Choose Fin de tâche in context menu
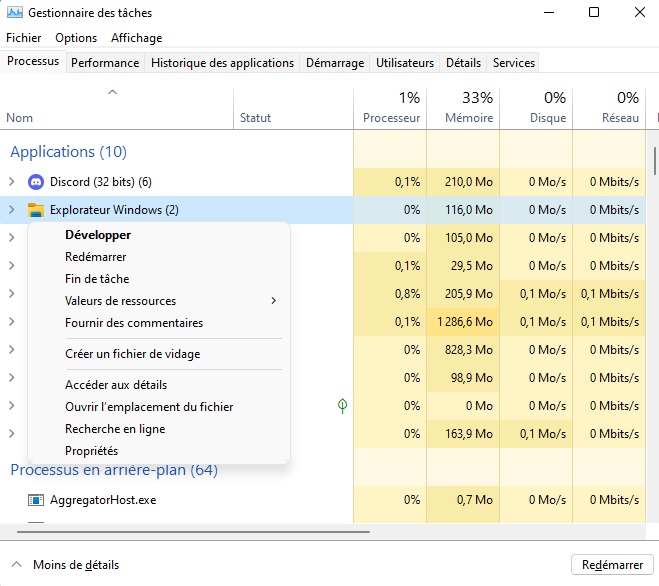Screen dimensions: 659x586 click(x=97, y=279)
